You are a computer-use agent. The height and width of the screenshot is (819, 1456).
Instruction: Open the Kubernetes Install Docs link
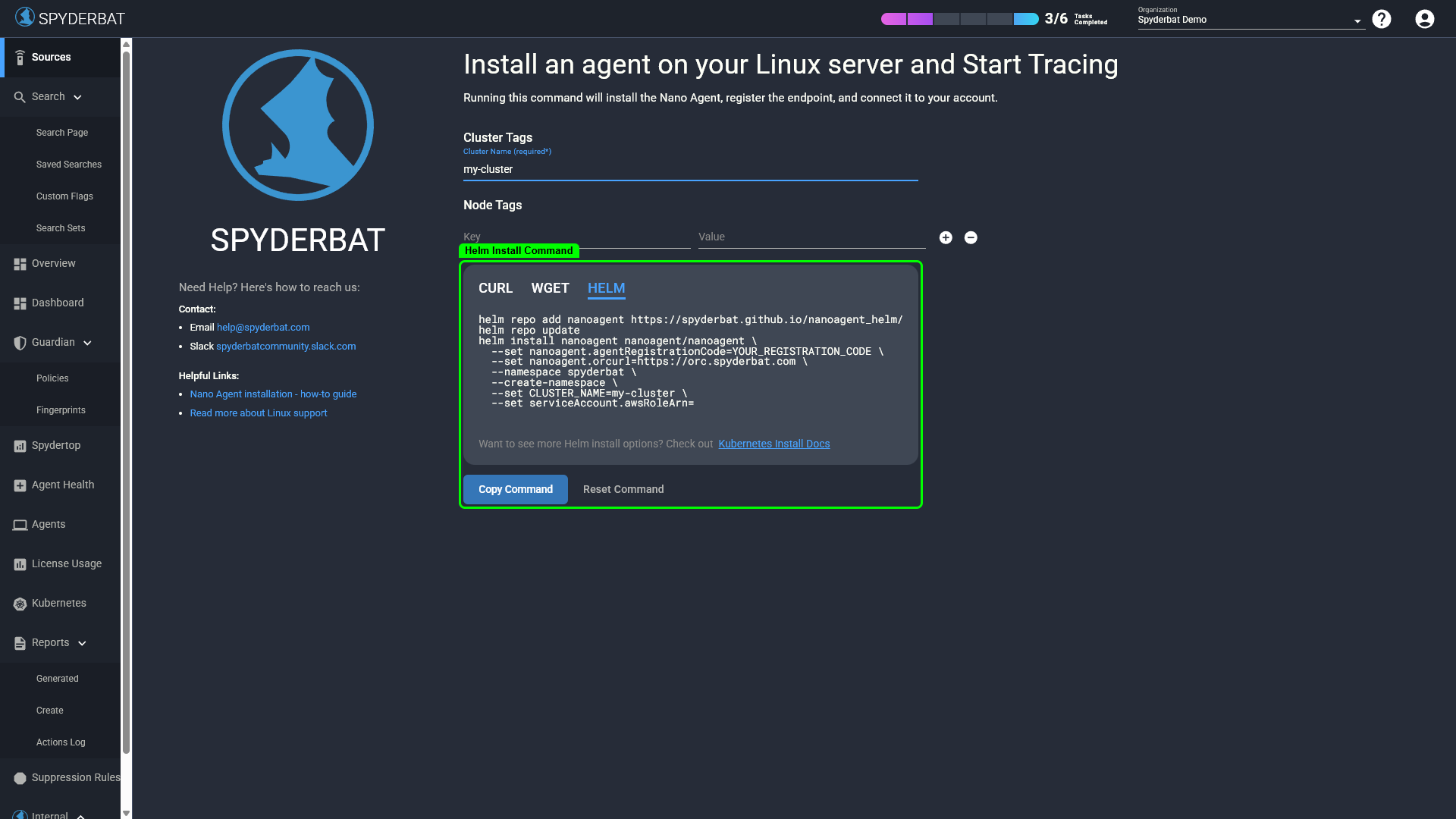(x=773, y=444)
